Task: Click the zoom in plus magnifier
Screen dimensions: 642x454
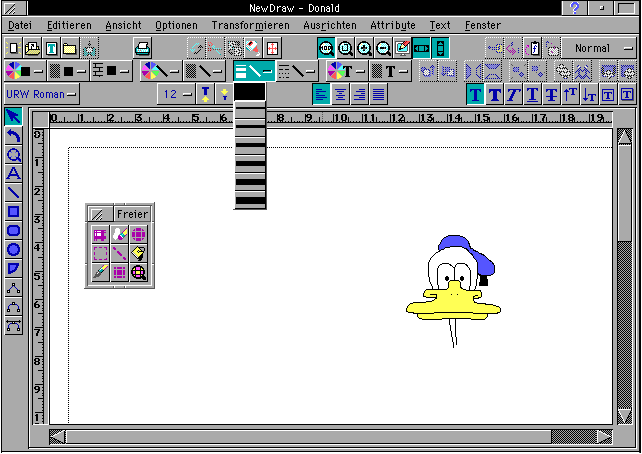Action: [364, 48]
